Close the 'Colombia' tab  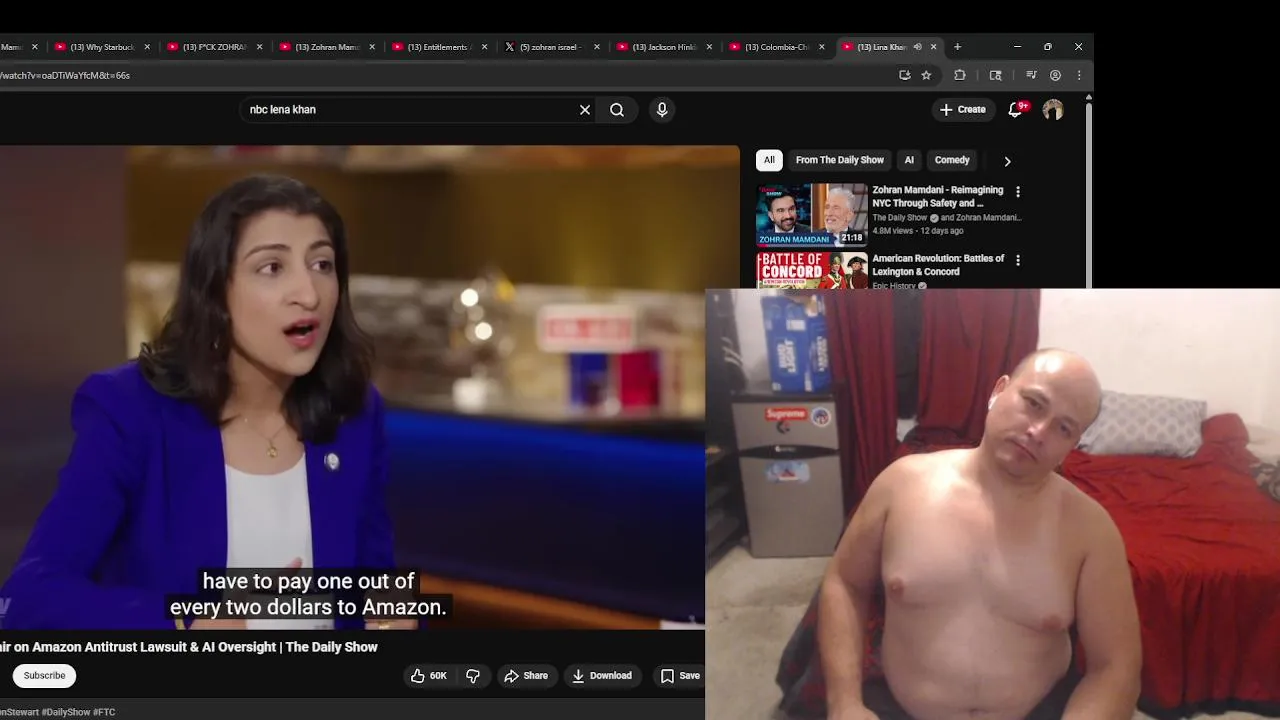tap(822, 47)
